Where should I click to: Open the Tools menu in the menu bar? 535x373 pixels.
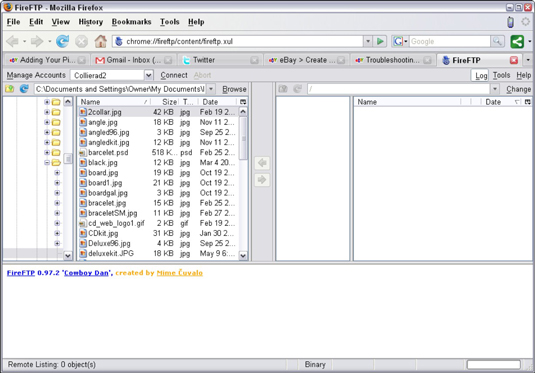170,22
